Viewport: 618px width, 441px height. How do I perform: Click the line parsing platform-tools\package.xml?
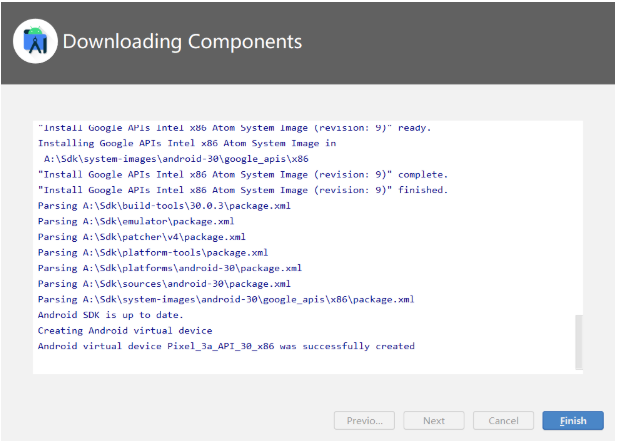(153, 252)
